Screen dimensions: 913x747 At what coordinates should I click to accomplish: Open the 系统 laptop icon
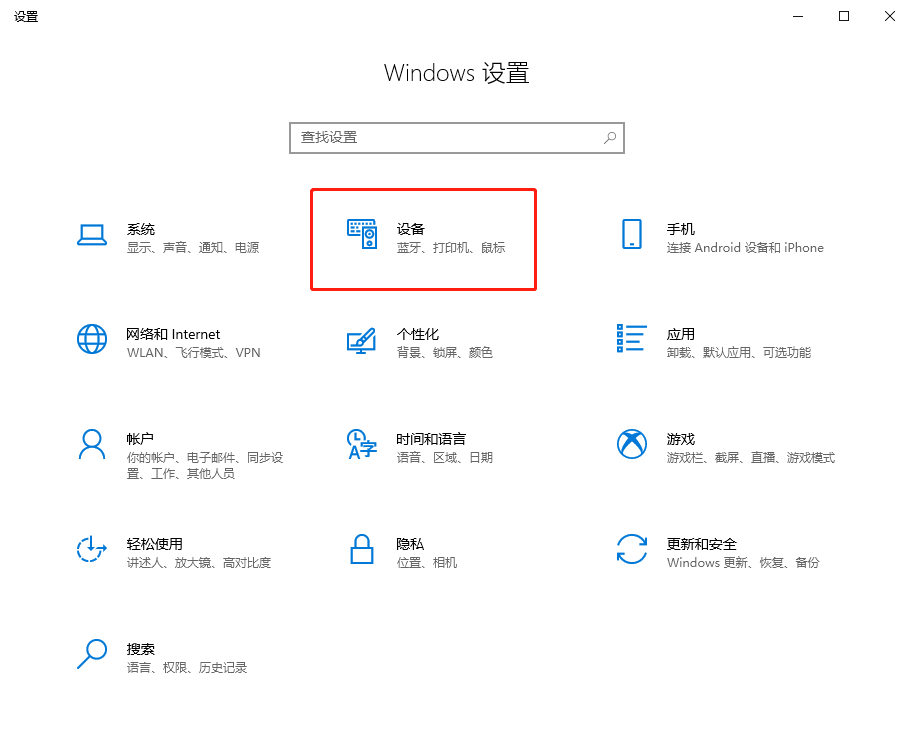92,235
